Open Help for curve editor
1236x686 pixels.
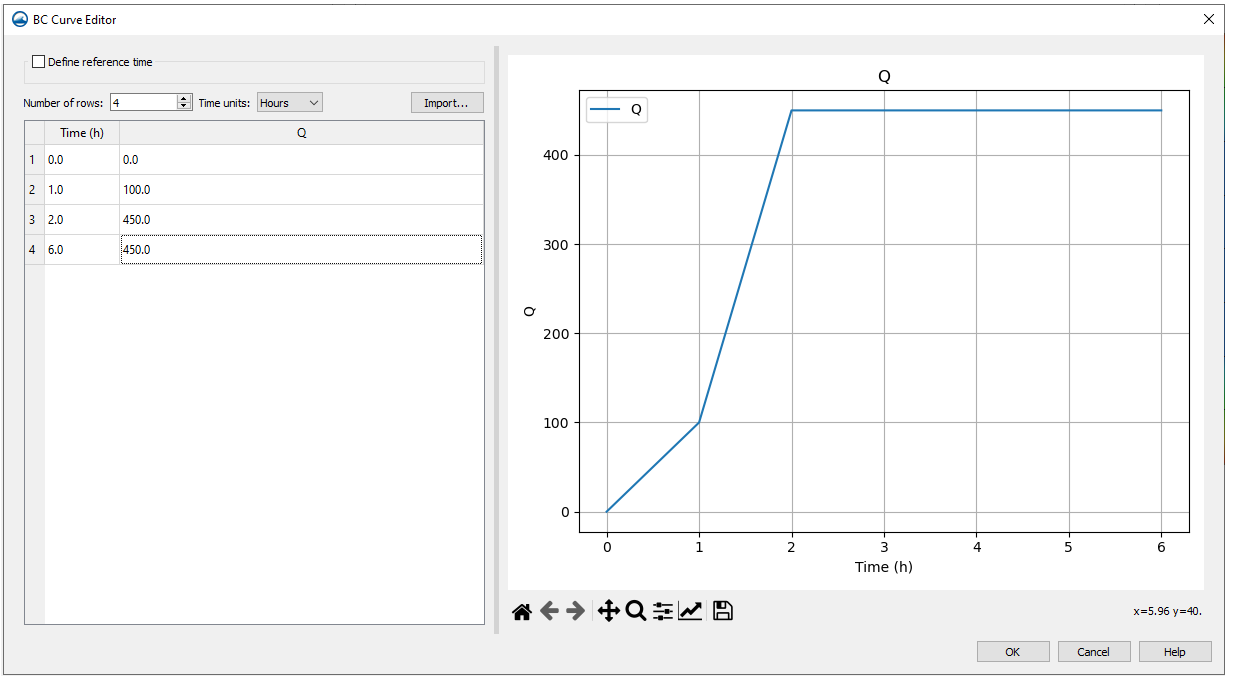coord(1175,652)
